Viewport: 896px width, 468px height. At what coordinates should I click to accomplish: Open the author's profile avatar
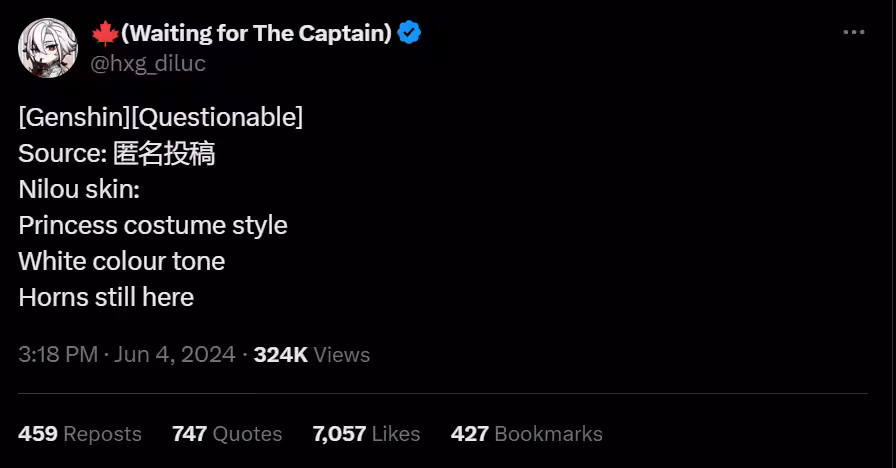[48, 47]
